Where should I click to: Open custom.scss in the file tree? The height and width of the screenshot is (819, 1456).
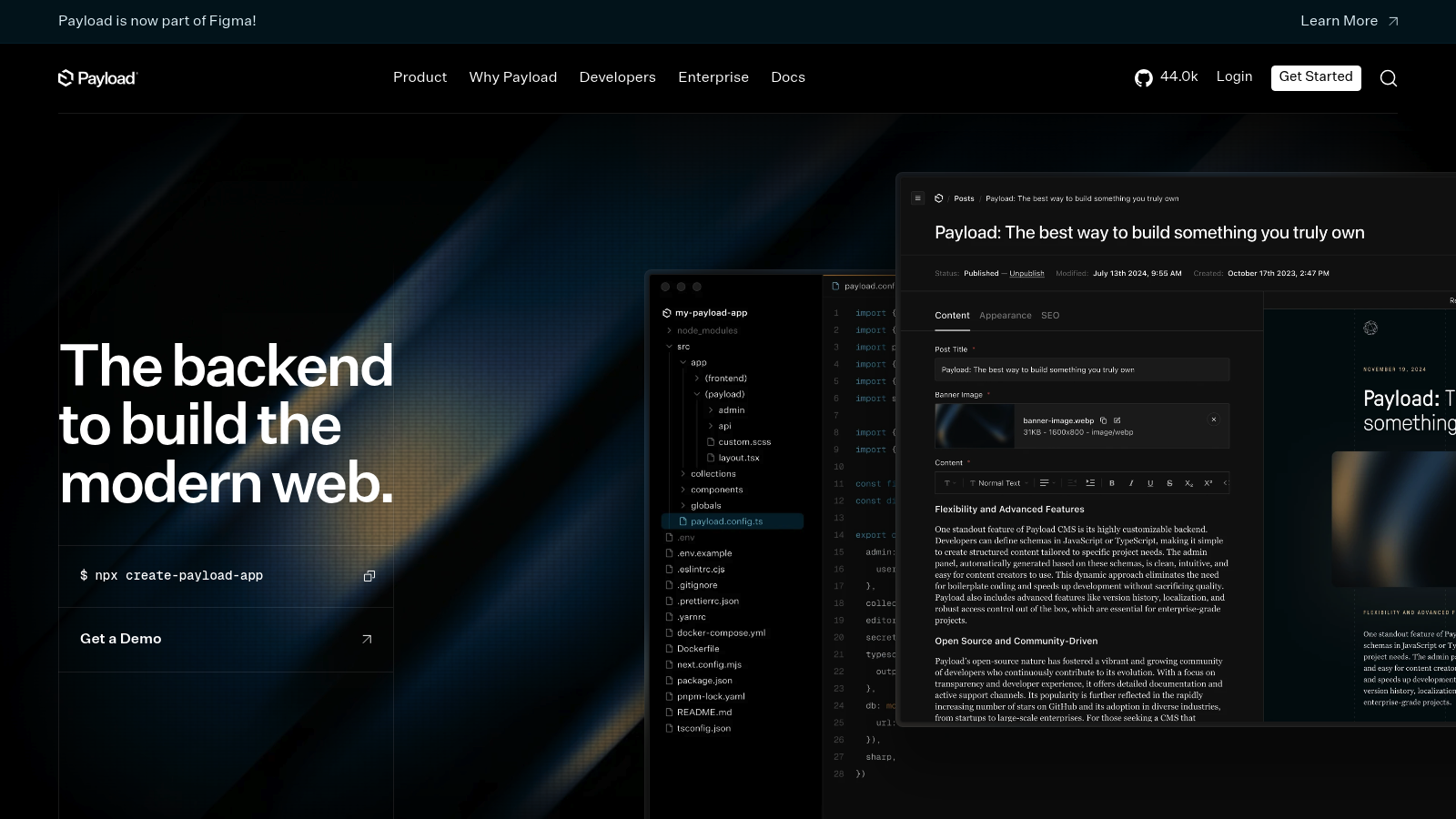coord(739,442)
